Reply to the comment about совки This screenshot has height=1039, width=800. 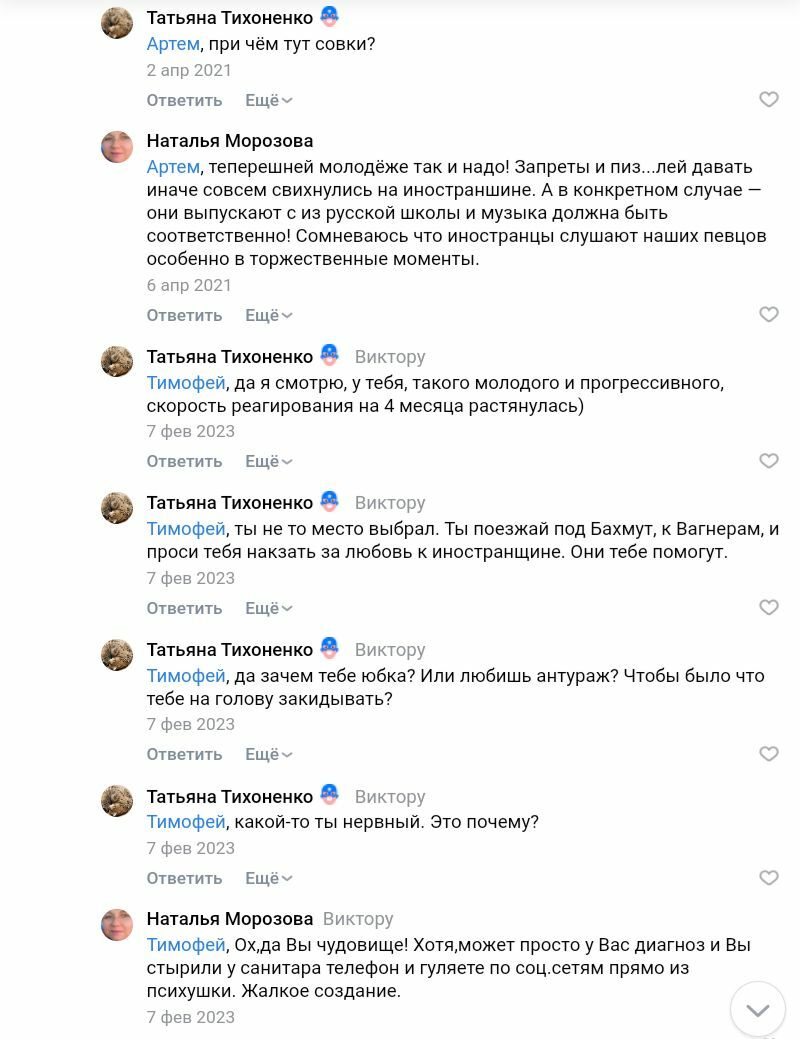pos(184,100)
